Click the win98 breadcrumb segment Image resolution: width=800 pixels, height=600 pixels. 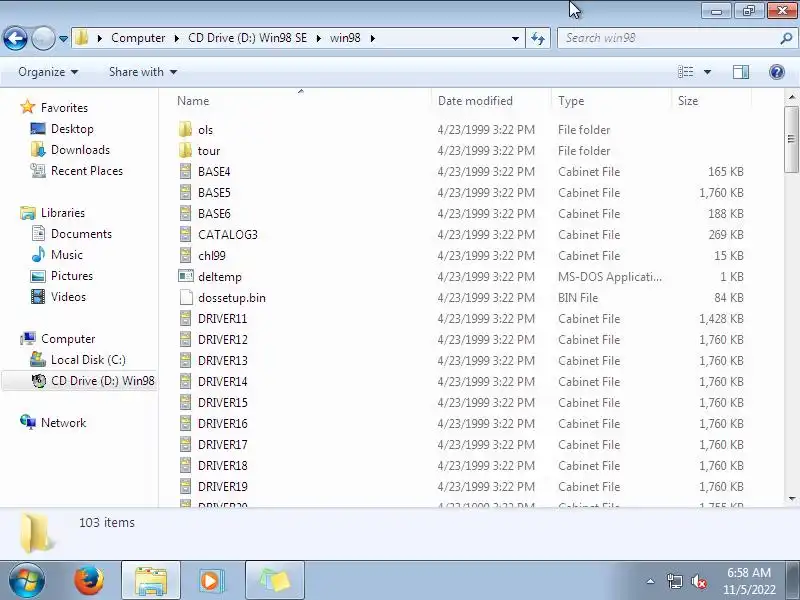click(345, 38)
